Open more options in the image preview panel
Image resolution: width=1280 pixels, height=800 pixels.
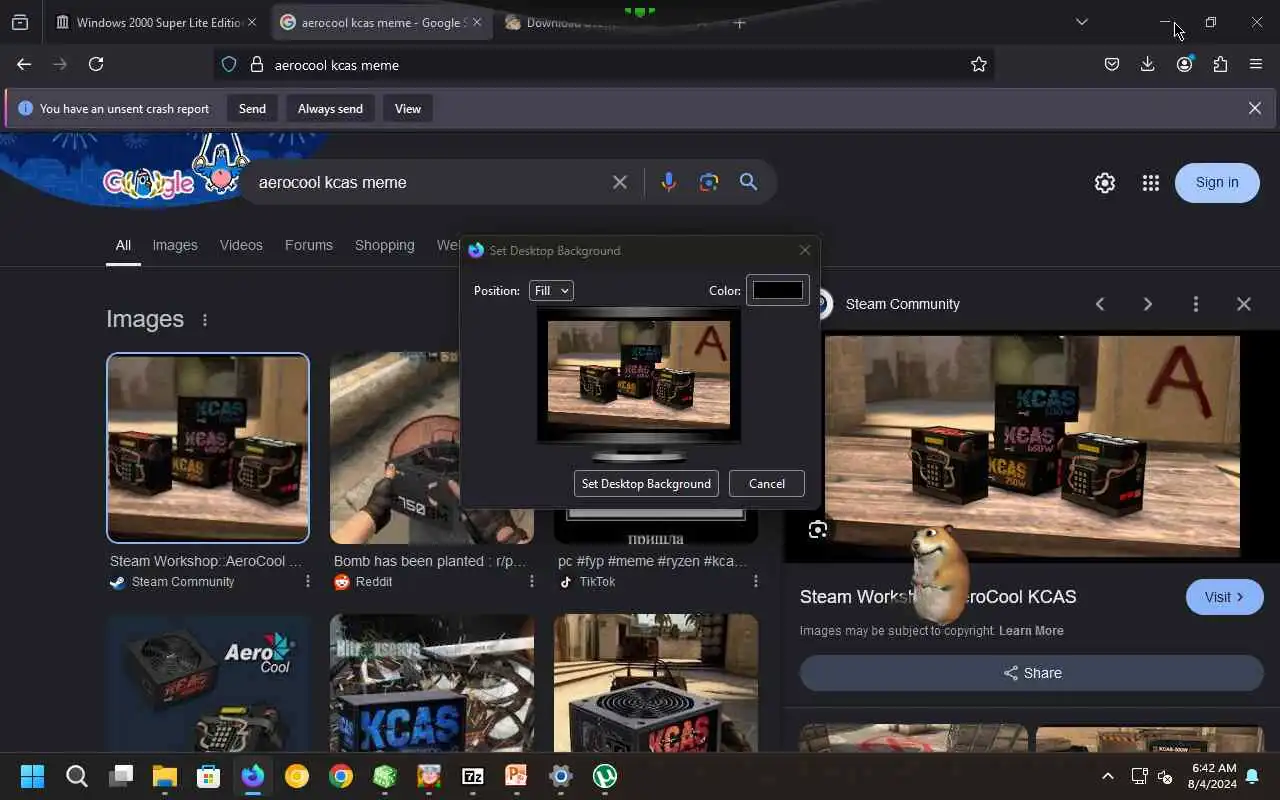pos(1196,304)
